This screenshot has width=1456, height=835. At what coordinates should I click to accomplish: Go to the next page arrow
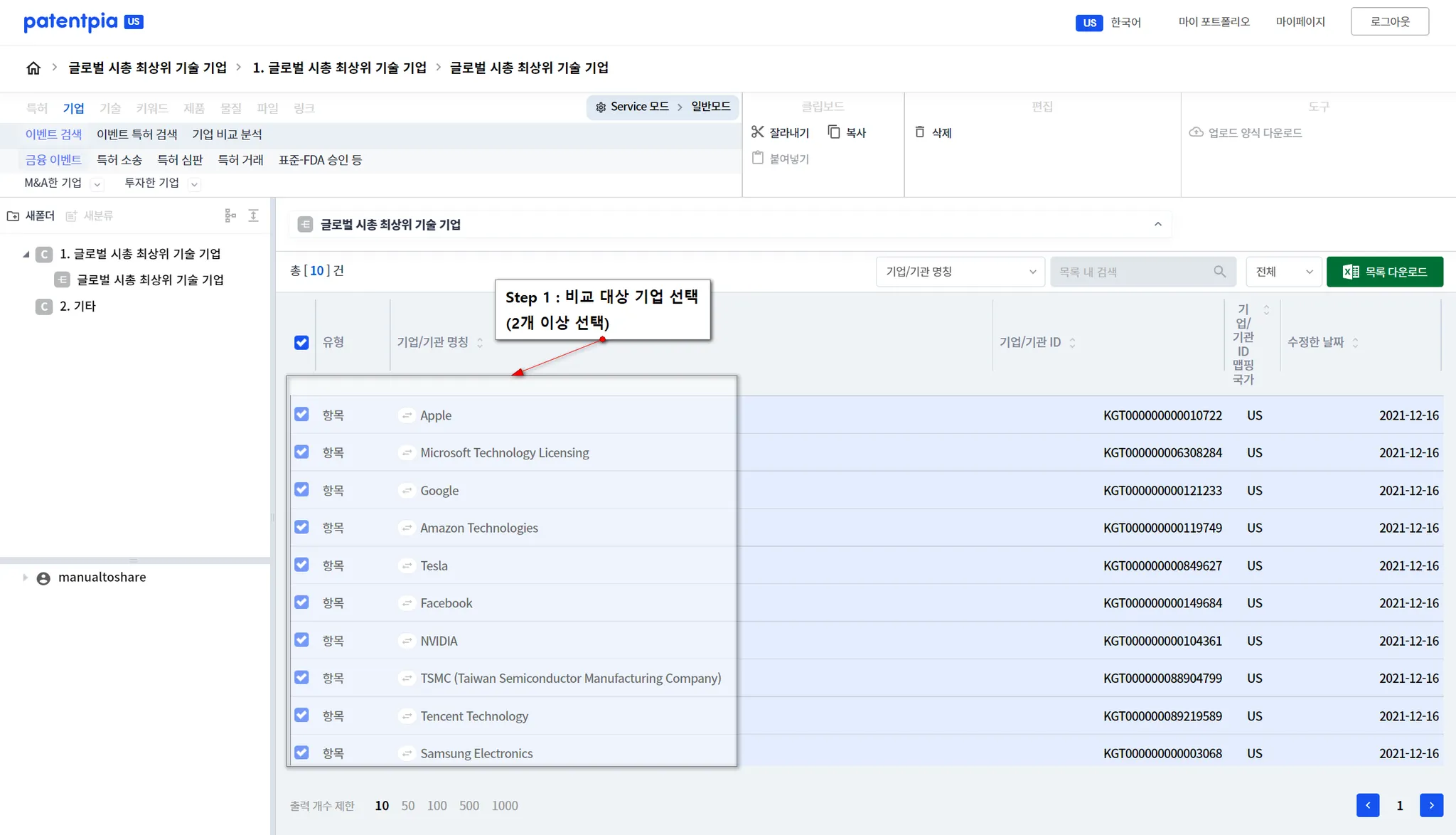tap(1431, 805)
